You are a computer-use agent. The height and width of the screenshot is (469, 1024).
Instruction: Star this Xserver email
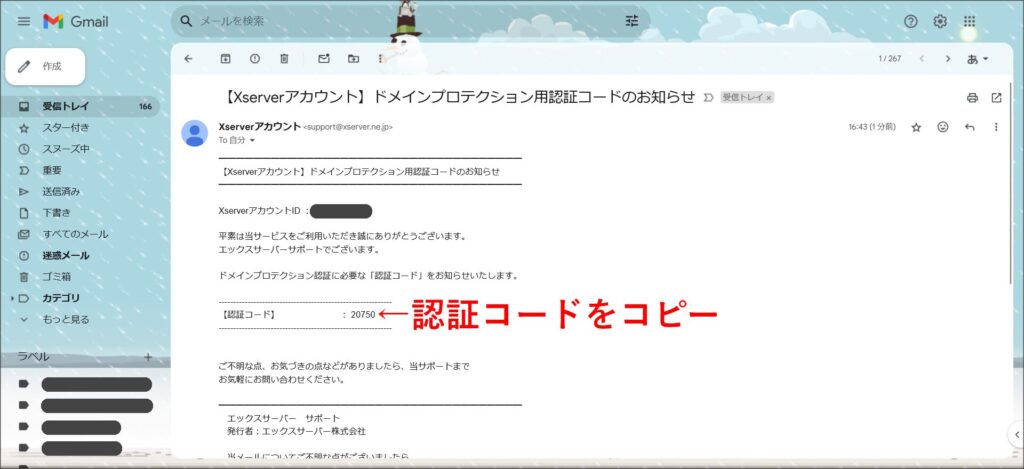[x=916, y=127]
